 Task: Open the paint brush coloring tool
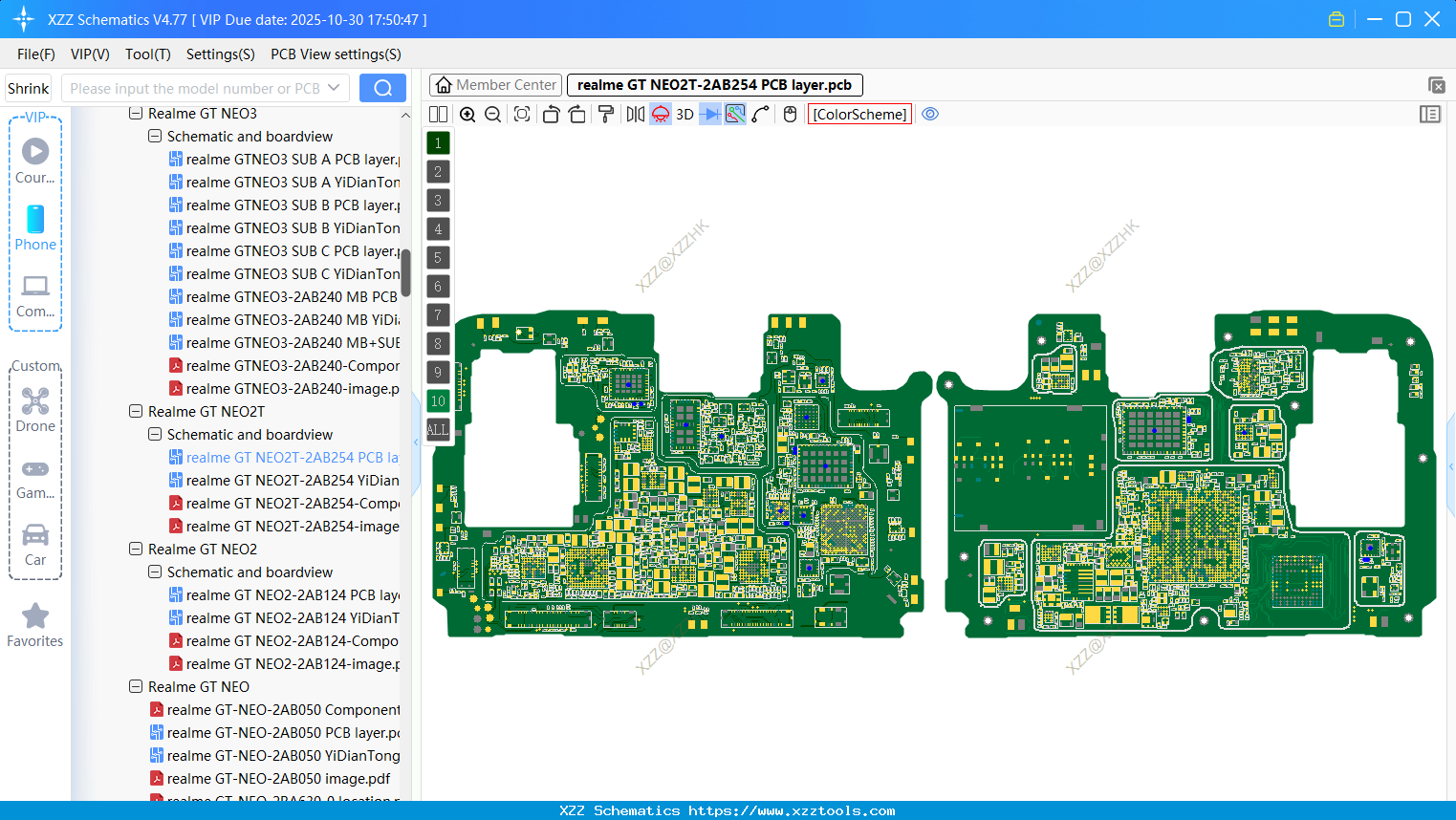605,114
